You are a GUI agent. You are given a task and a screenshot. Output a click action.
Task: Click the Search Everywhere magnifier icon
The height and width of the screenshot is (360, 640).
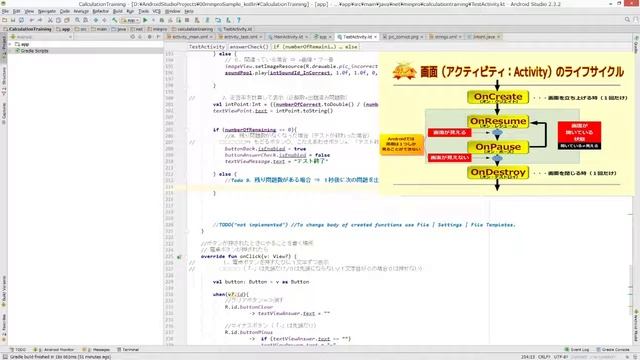(x=627, y=20)
